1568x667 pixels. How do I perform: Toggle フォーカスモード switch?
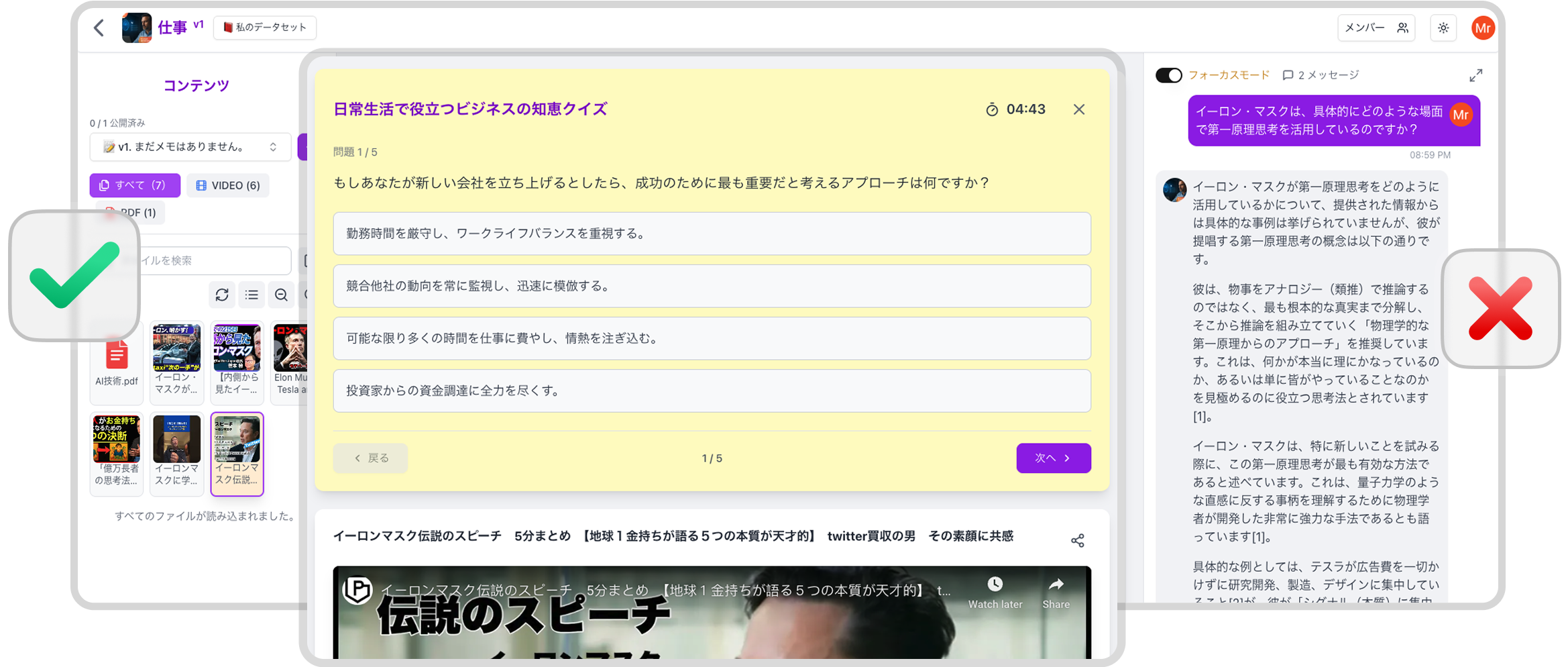(x=1168, y=75)
